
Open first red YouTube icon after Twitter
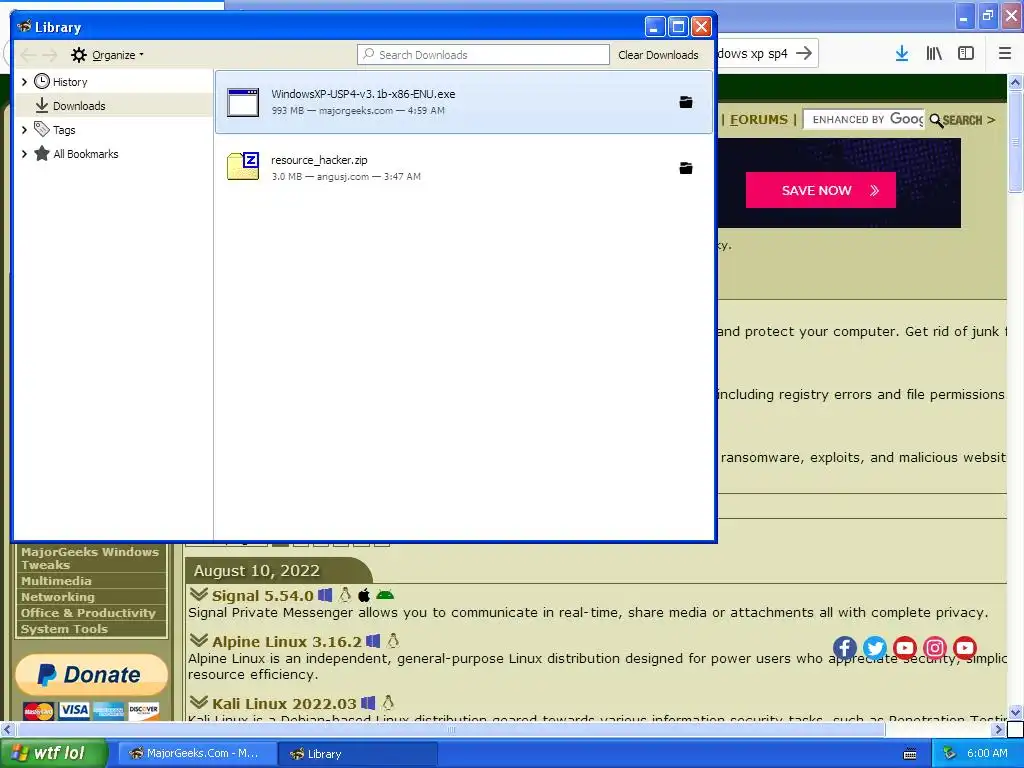pyautogui.click(x=904, y=648)
